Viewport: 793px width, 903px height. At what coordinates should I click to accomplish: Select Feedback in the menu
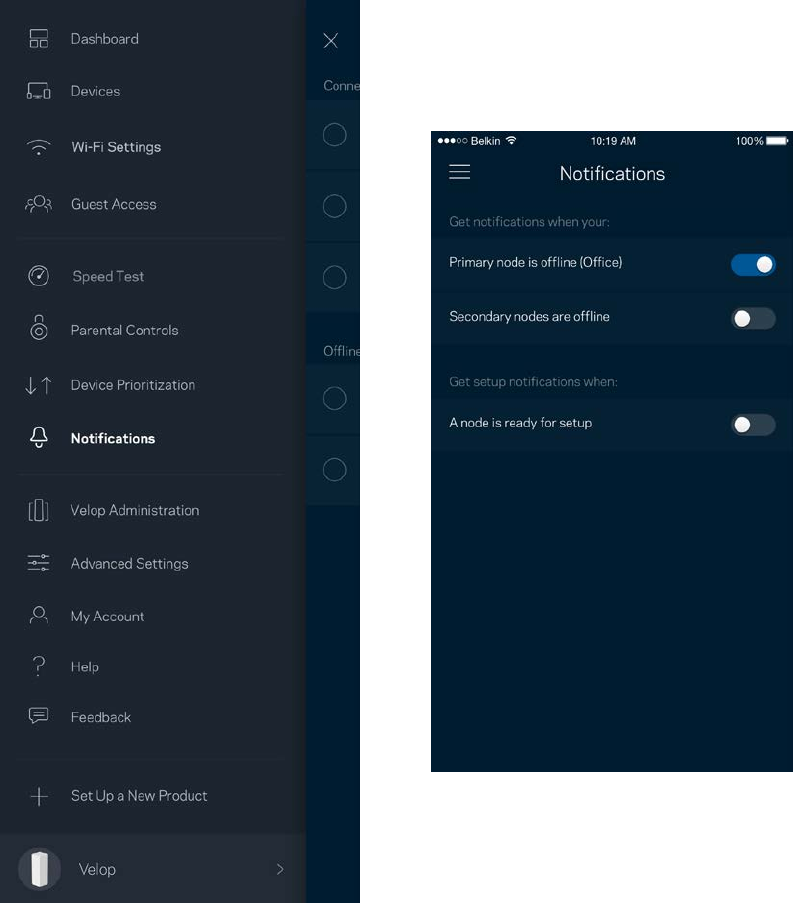(x=101, y=717)
